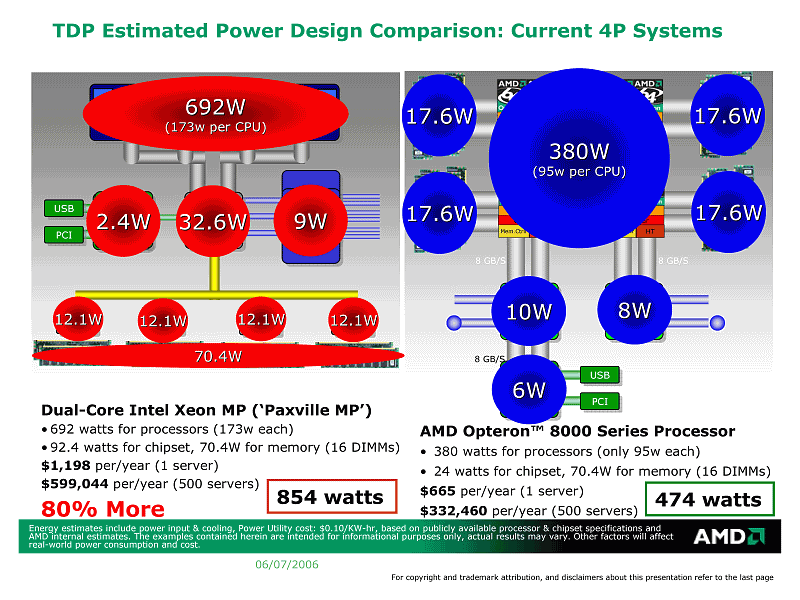Click the red '80% More' text
The width and height of the screenshot is (800, 600).
[x=103, y=509]
